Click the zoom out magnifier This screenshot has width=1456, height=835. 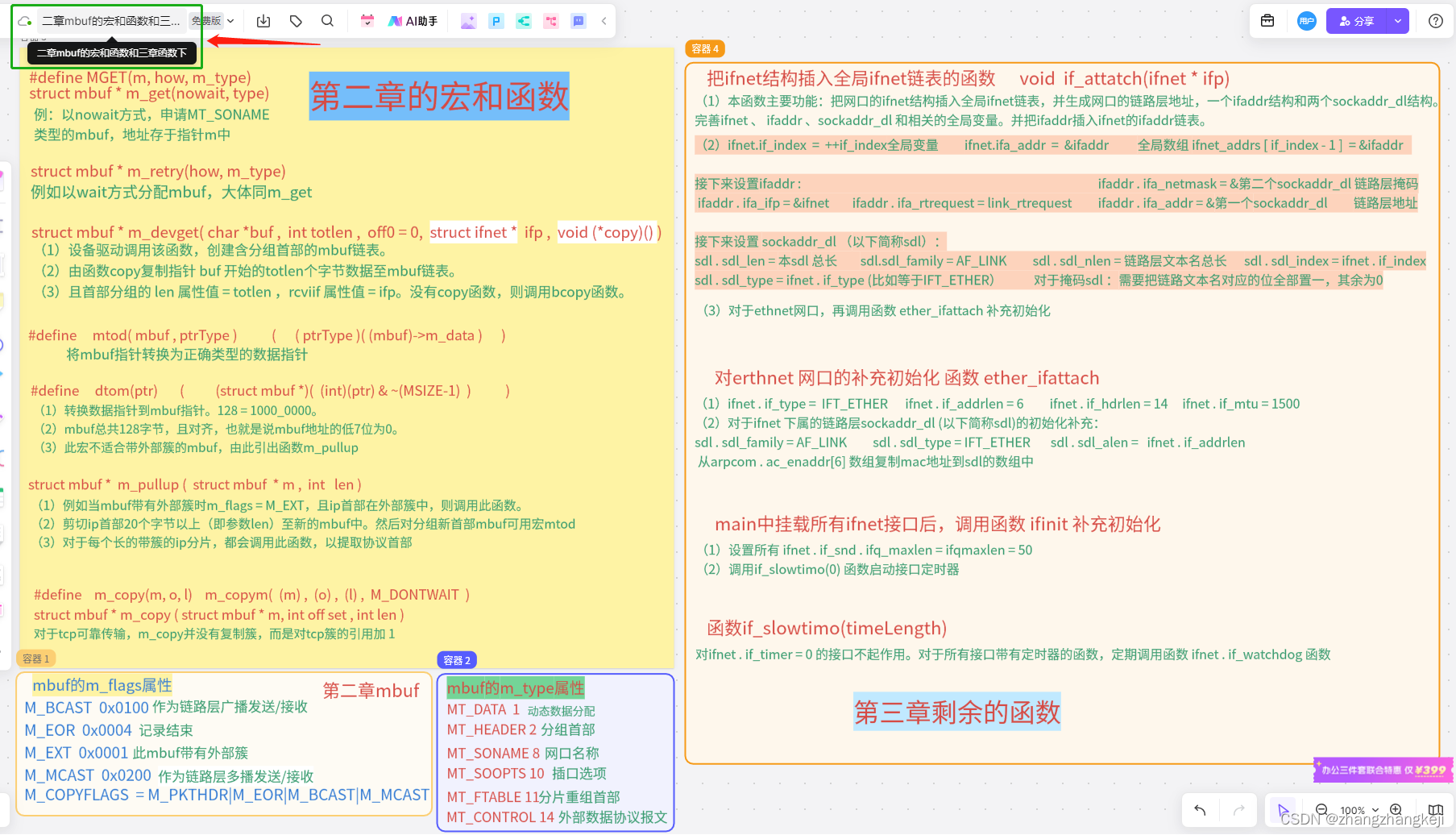(x=1321, y=810)
